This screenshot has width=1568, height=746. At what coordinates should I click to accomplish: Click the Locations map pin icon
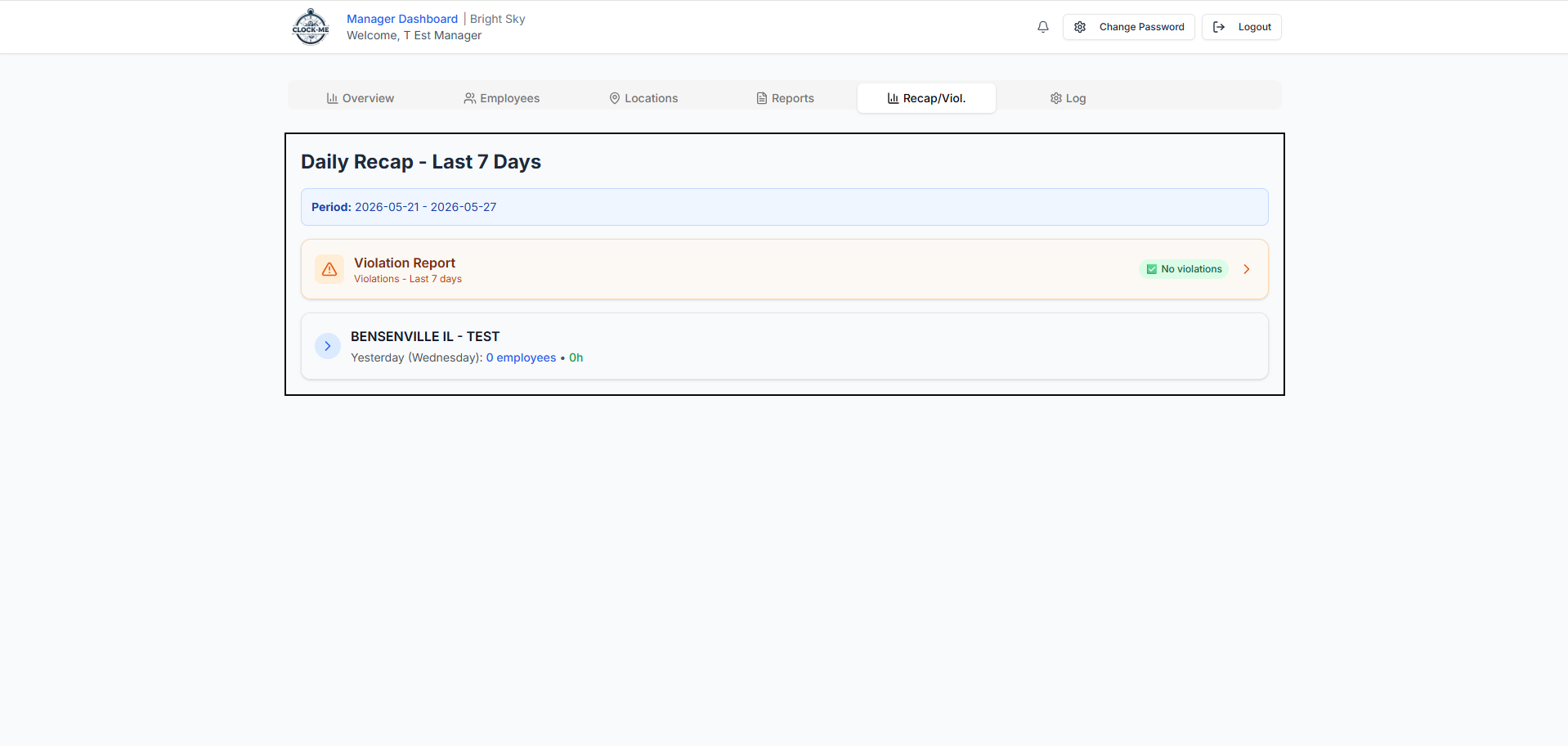click(x=615, y=98)
